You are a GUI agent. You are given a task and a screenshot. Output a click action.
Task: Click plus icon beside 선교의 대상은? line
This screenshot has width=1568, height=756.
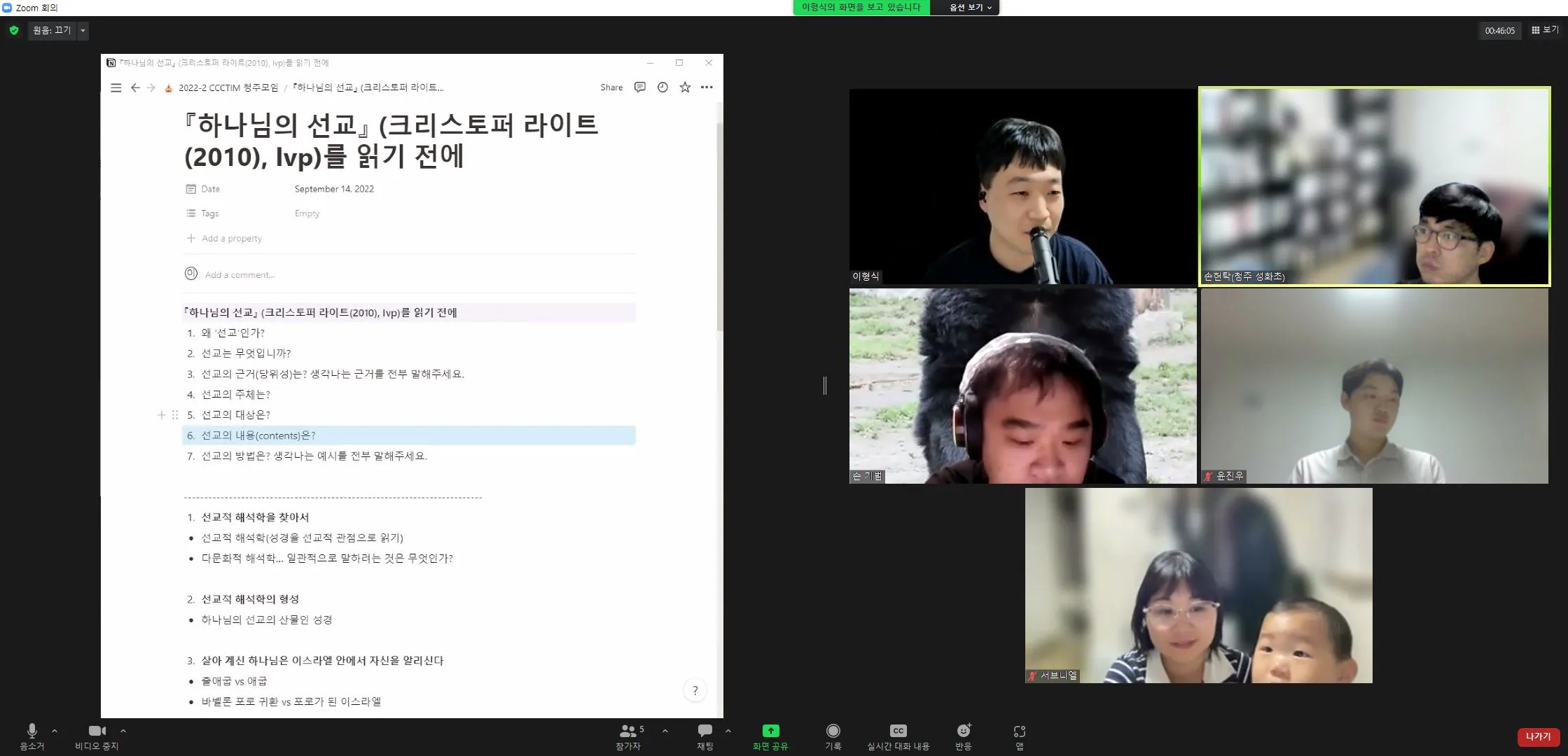[x=161, y=415]
